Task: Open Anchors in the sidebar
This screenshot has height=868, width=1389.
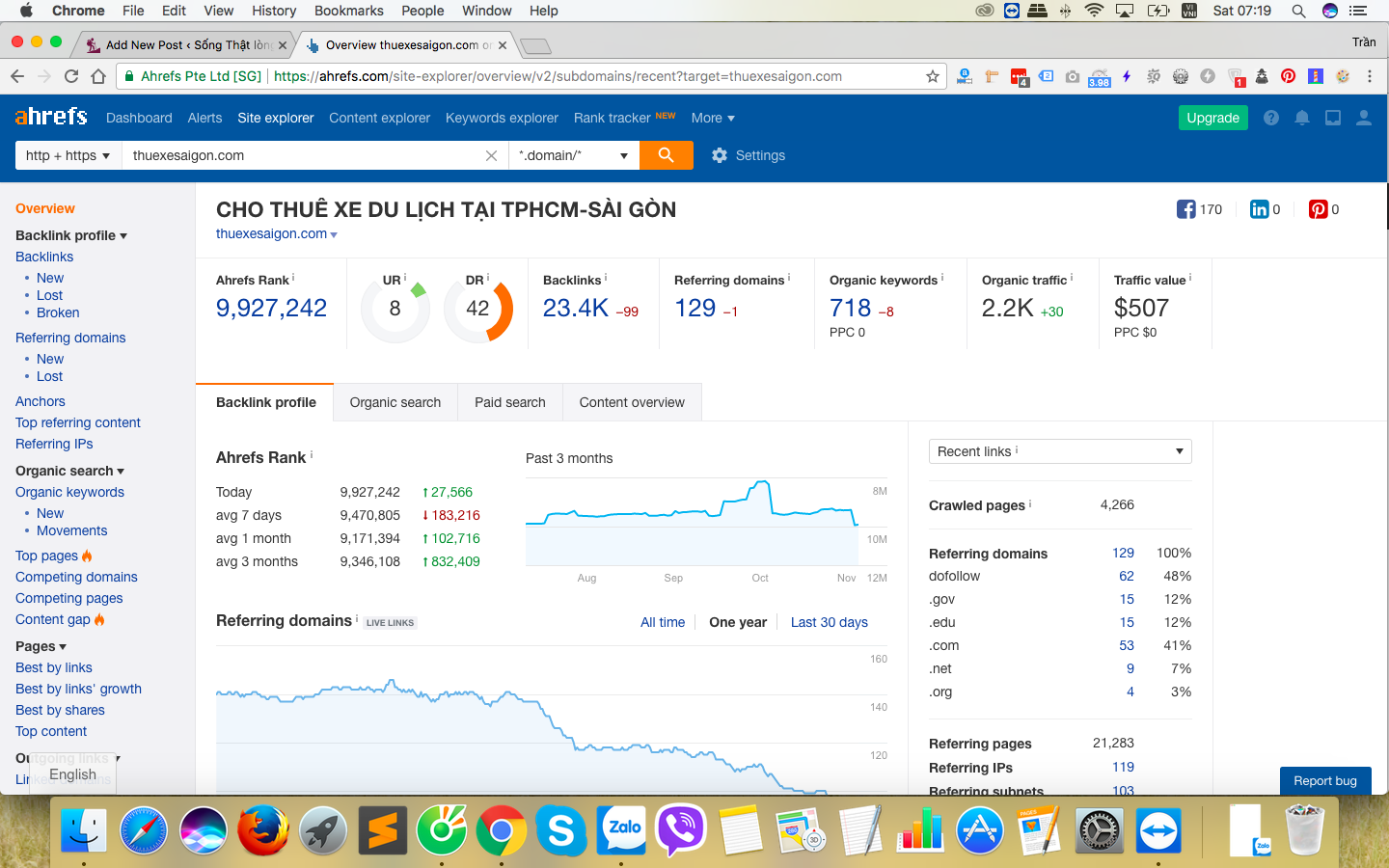Action: pos(41,401)
